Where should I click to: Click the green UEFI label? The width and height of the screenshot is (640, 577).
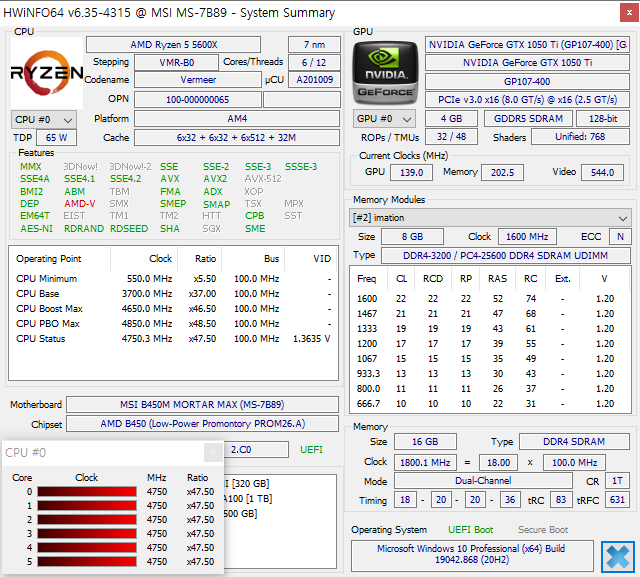click(x=311, y=450)
